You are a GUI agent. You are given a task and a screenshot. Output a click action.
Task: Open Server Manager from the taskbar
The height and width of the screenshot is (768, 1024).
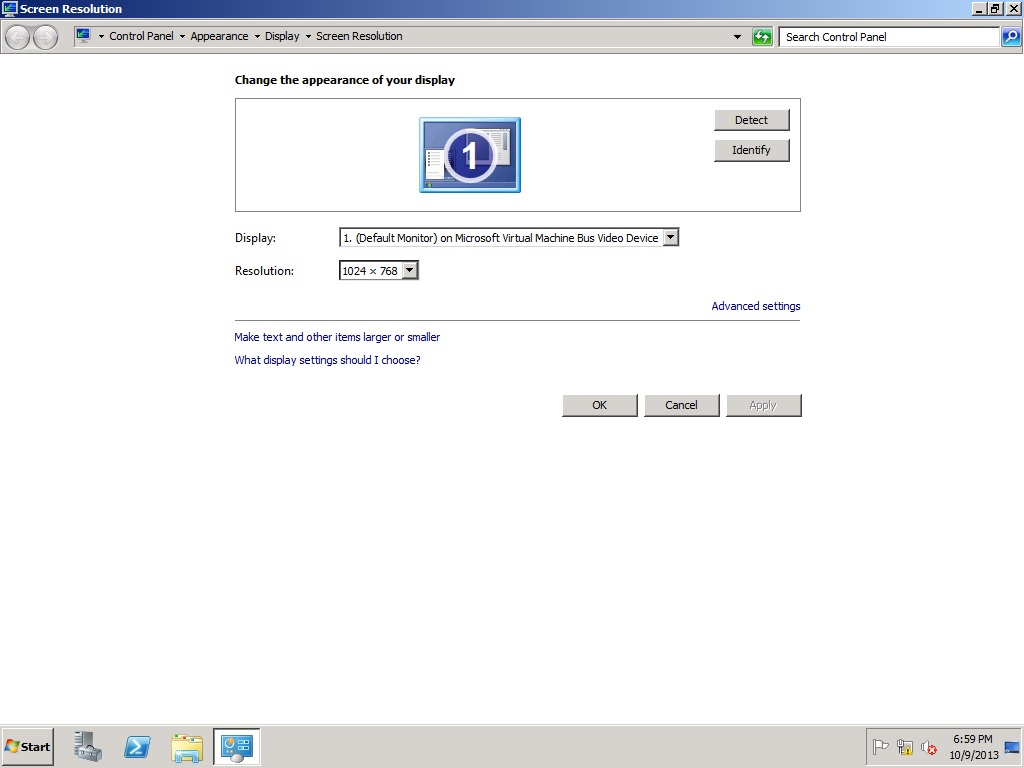[87, 746]
